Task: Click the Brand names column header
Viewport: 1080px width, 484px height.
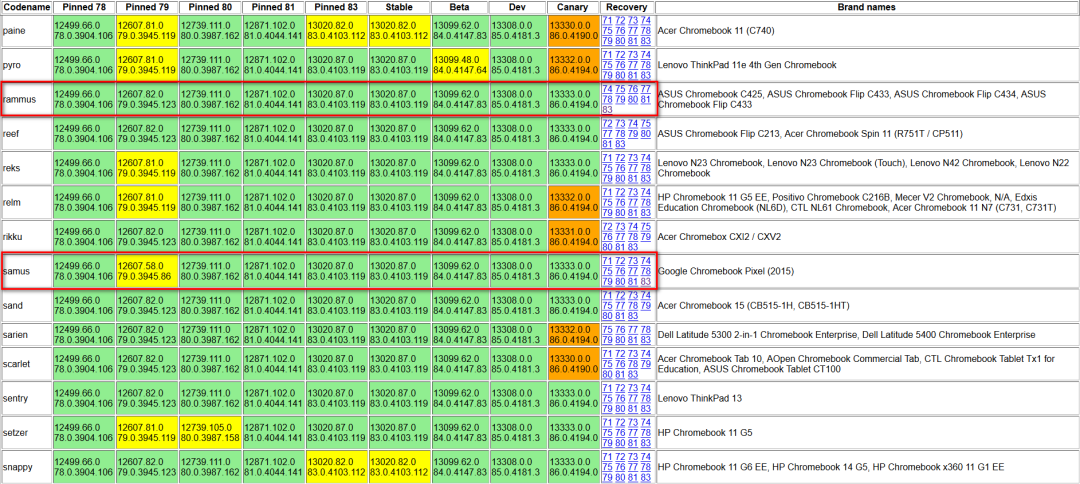Action: click(866, 7)
